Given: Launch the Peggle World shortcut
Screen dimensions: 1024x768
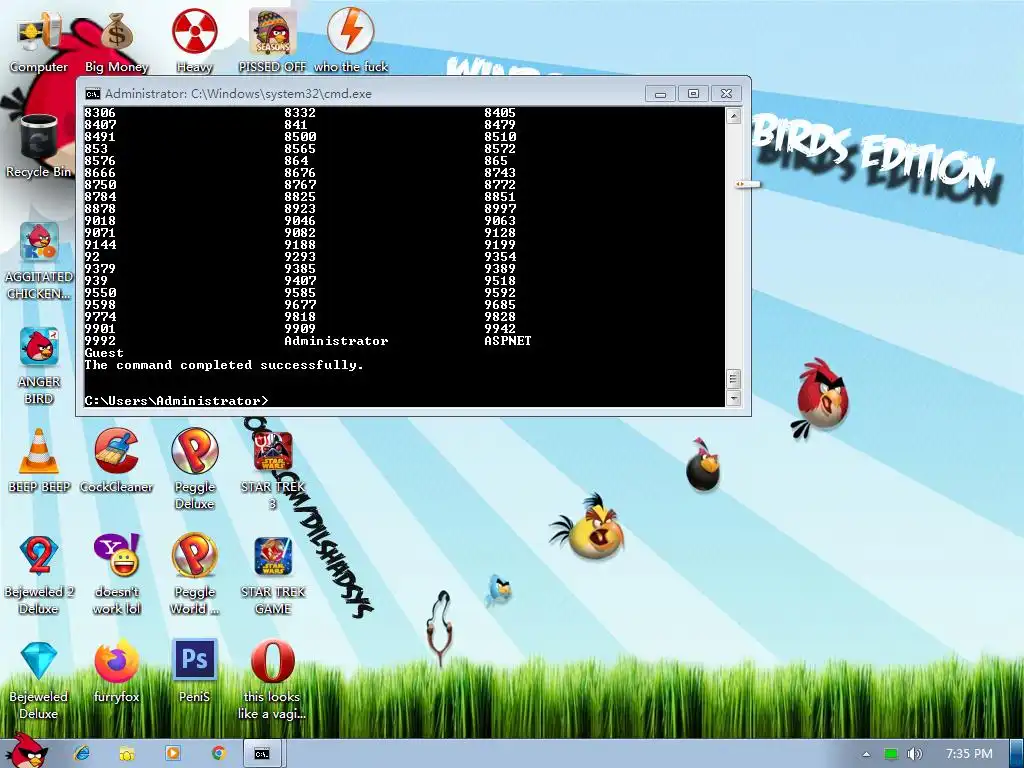Looking at the screenshot, I should point(195,575).
